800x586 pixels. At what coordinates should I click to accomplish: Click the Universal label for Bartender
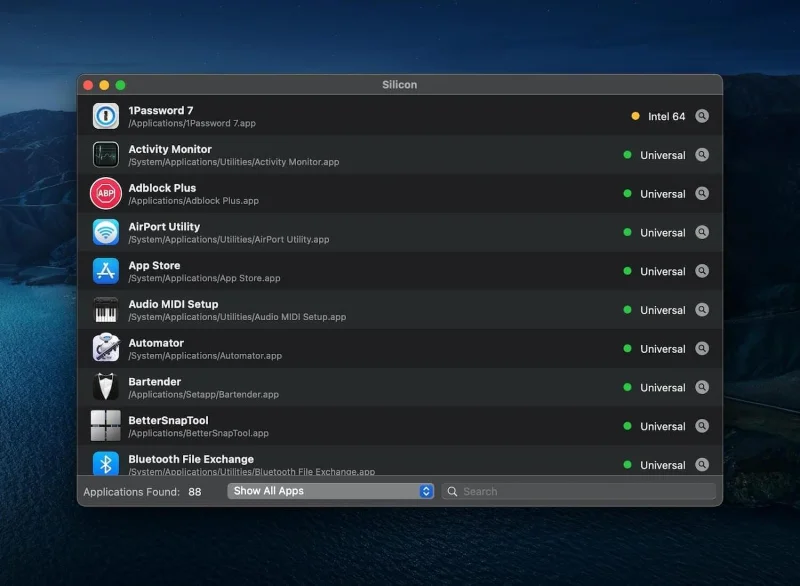663,388
